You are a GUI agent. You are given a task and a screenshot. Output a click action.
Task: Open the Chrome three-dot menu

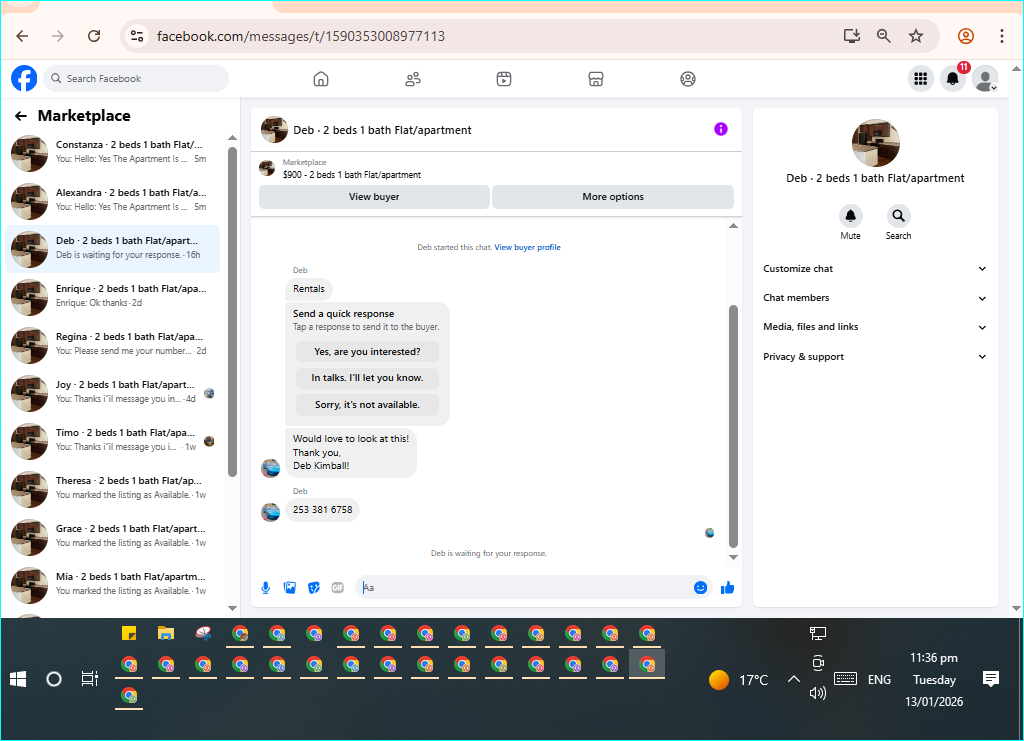click(x=1002, y=36)
